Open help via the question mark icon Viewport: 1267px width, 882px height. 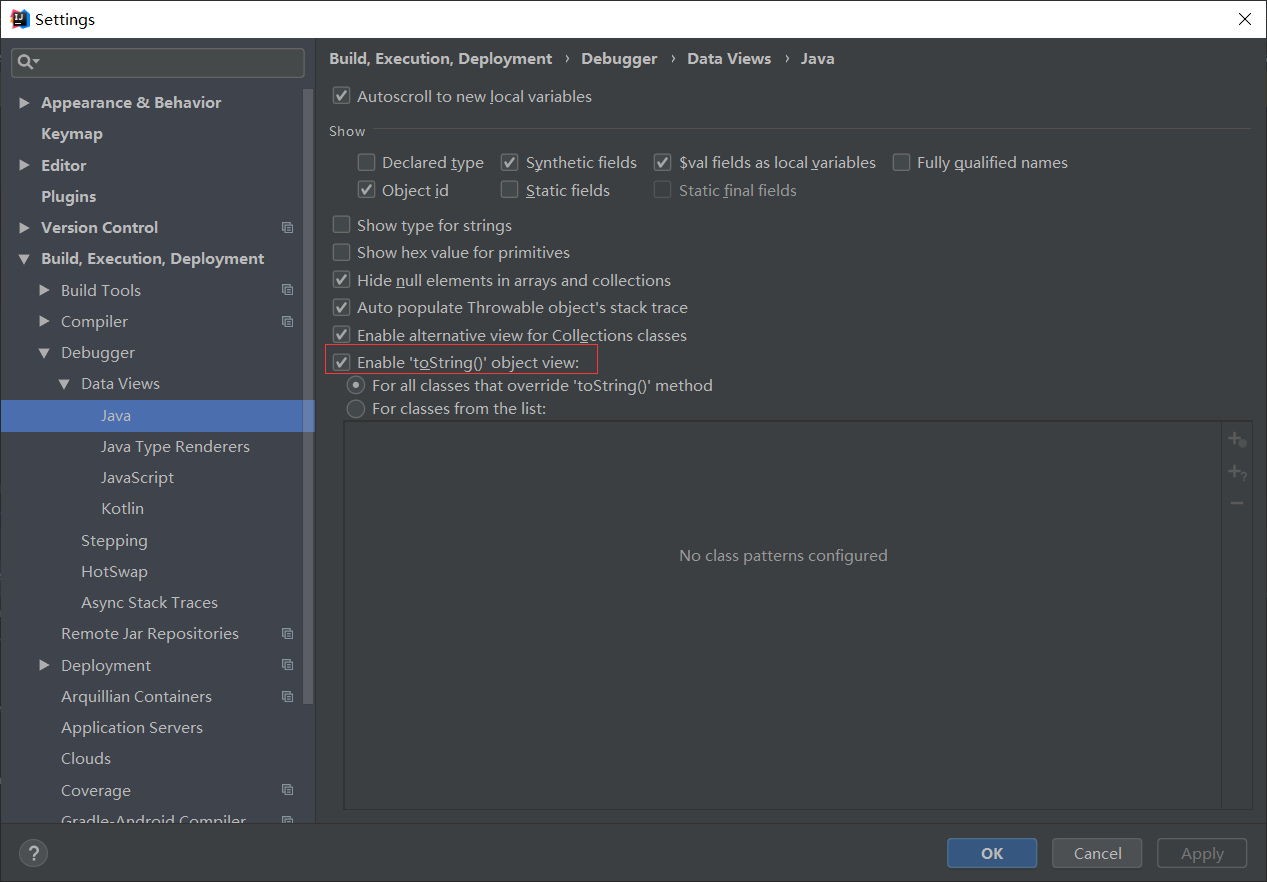click(x=33, y=853)
